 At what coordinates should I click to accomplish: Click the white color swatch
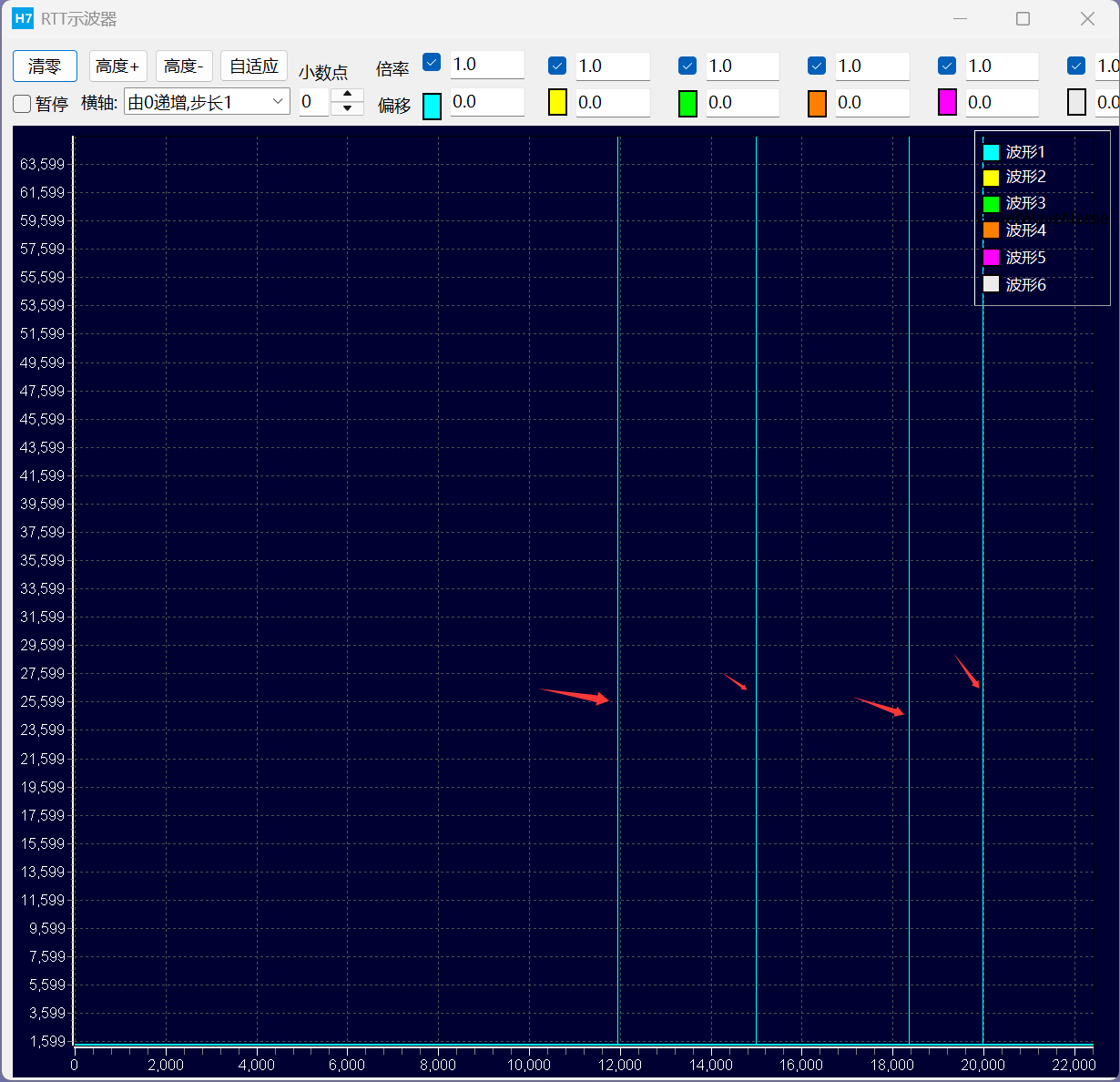point(1077,103)
